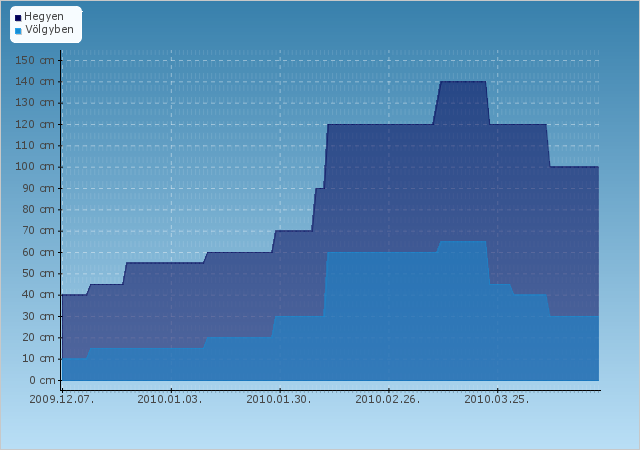This screenshot has height=450, width=640.
Task: Click the 2010.03.25. date label
Action: coord(497,399)
